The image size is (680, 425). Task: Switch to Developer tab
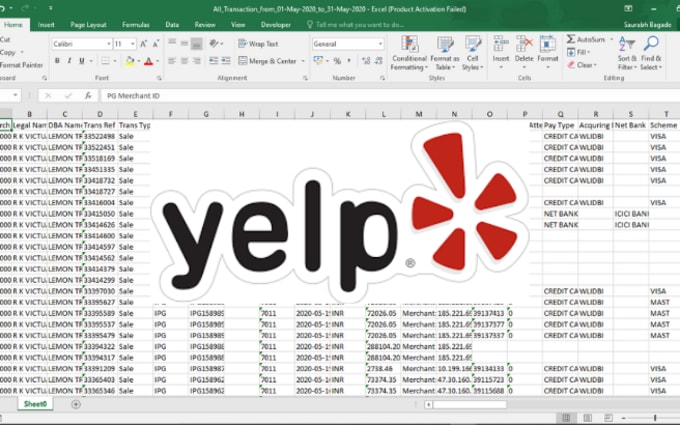tap(276, 25)
